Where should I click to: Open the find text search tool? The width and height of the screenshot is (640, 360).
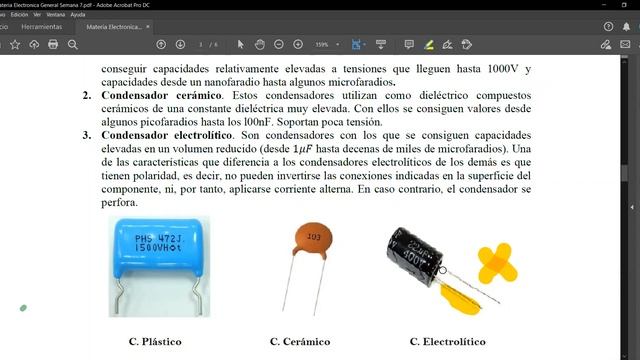pyautogui.click(x=73, y=44)
